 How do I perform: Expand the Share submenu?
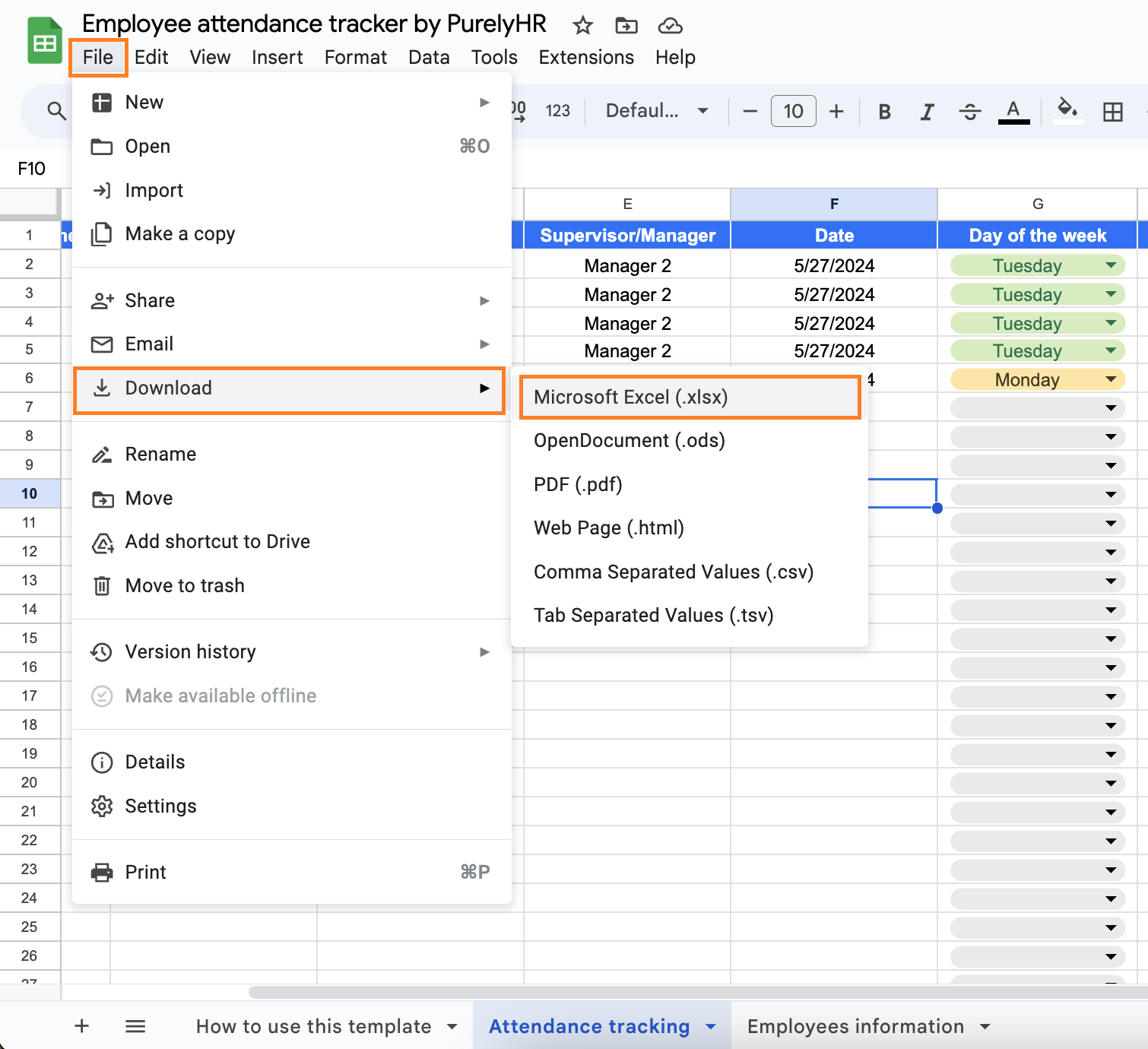coord(292,300)
